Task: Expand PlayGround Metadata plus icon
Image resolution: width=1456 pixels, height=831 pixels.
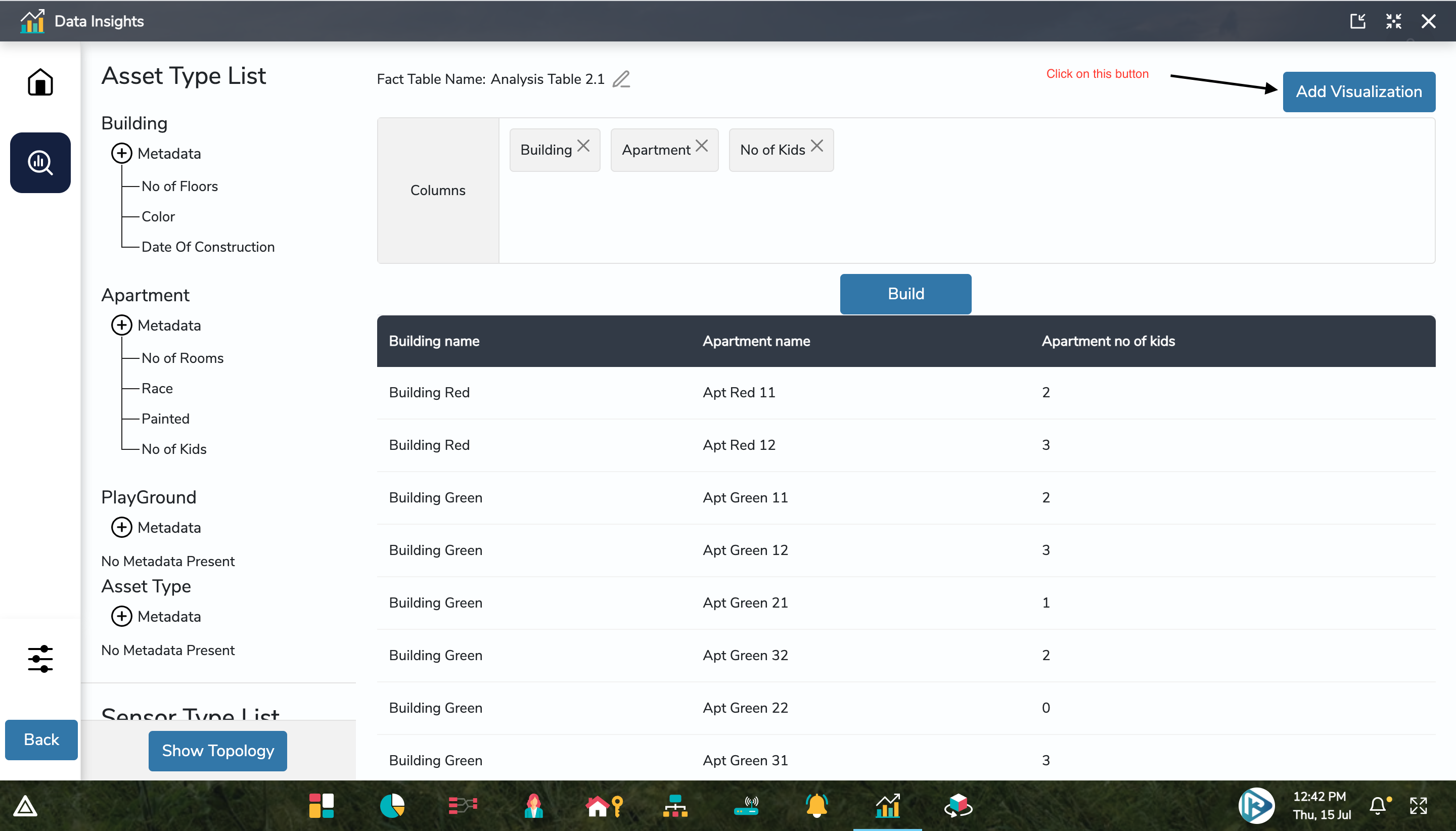Action: click(x=121, y=527)
